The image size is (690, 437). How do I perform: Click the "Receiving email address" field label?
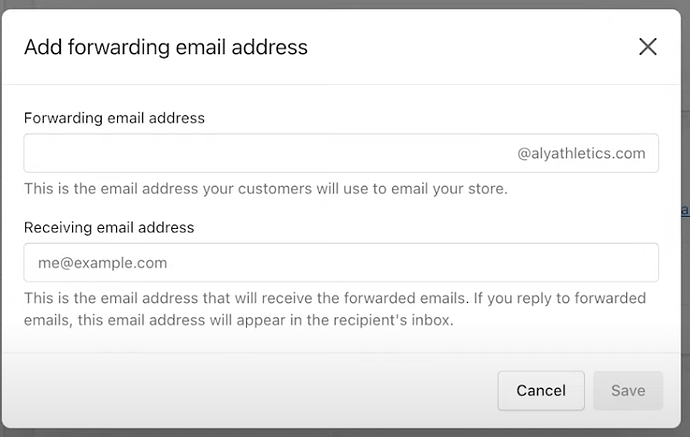click(109, 227)
